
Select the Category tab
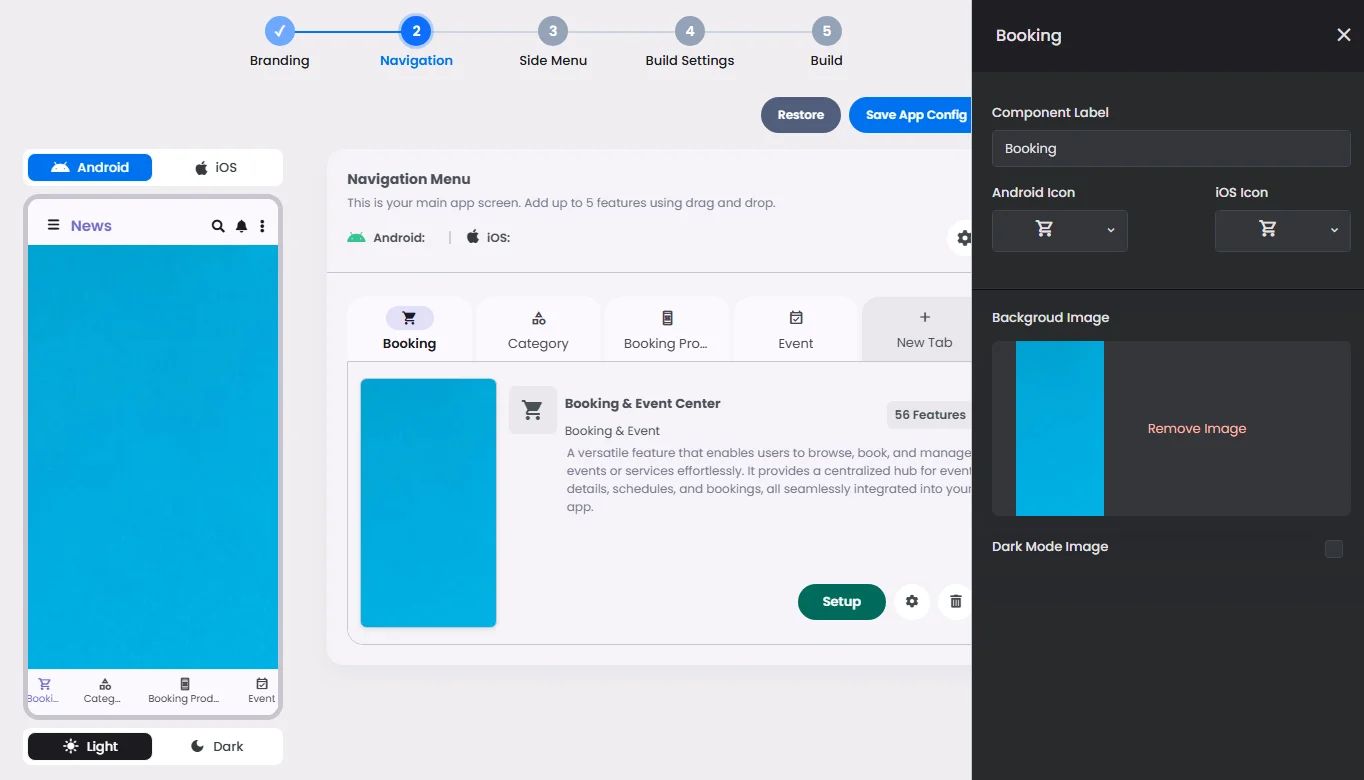(538, 329)
